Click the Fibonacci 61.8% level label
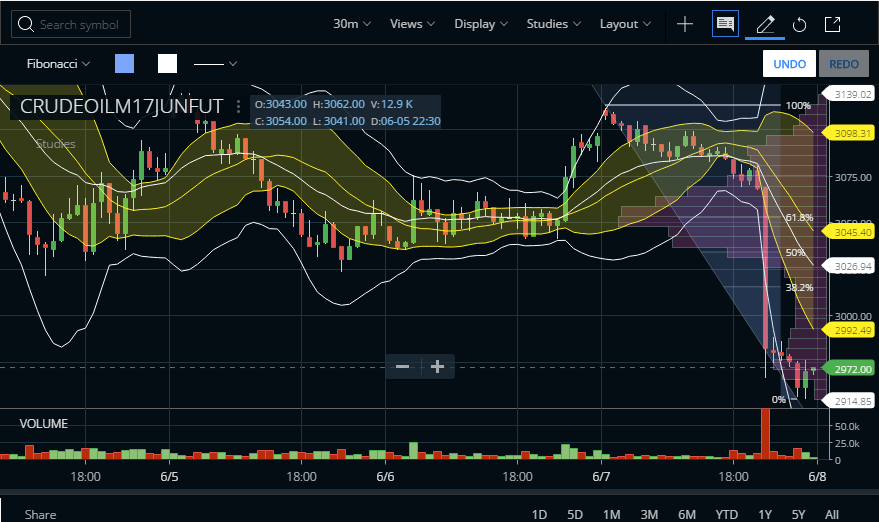This screenshot has width=879, height=522. pos(799,218)
